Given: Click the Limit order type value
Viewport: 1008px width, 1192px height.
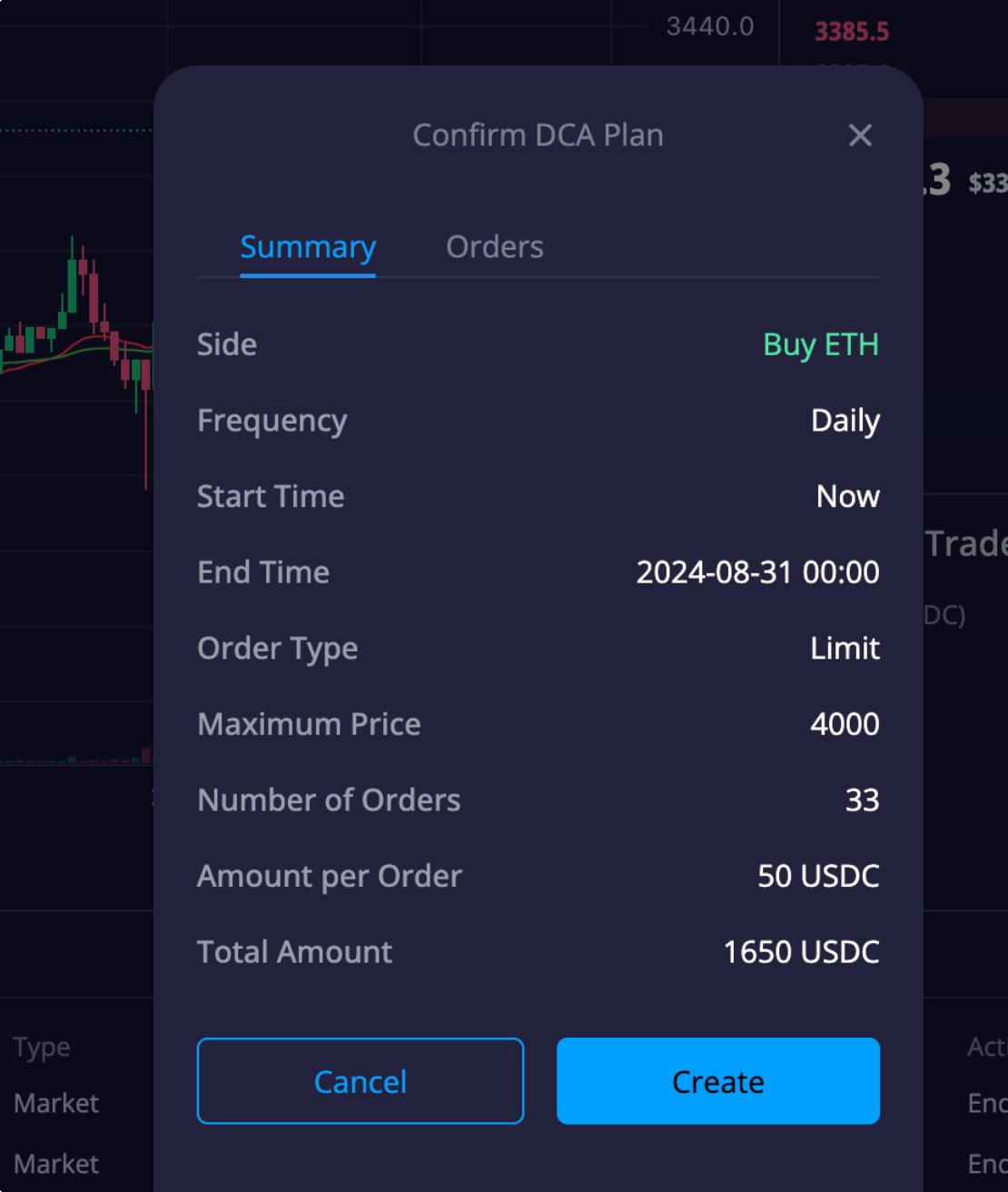Looking at the screenshot, I should pos(845,648).
